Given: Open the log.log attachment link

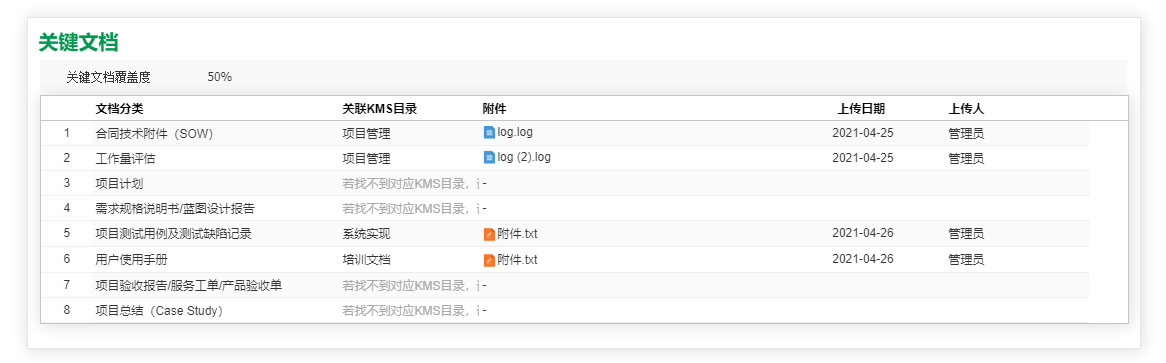Looking at the screenshot, I should click(x=515, y=132).
